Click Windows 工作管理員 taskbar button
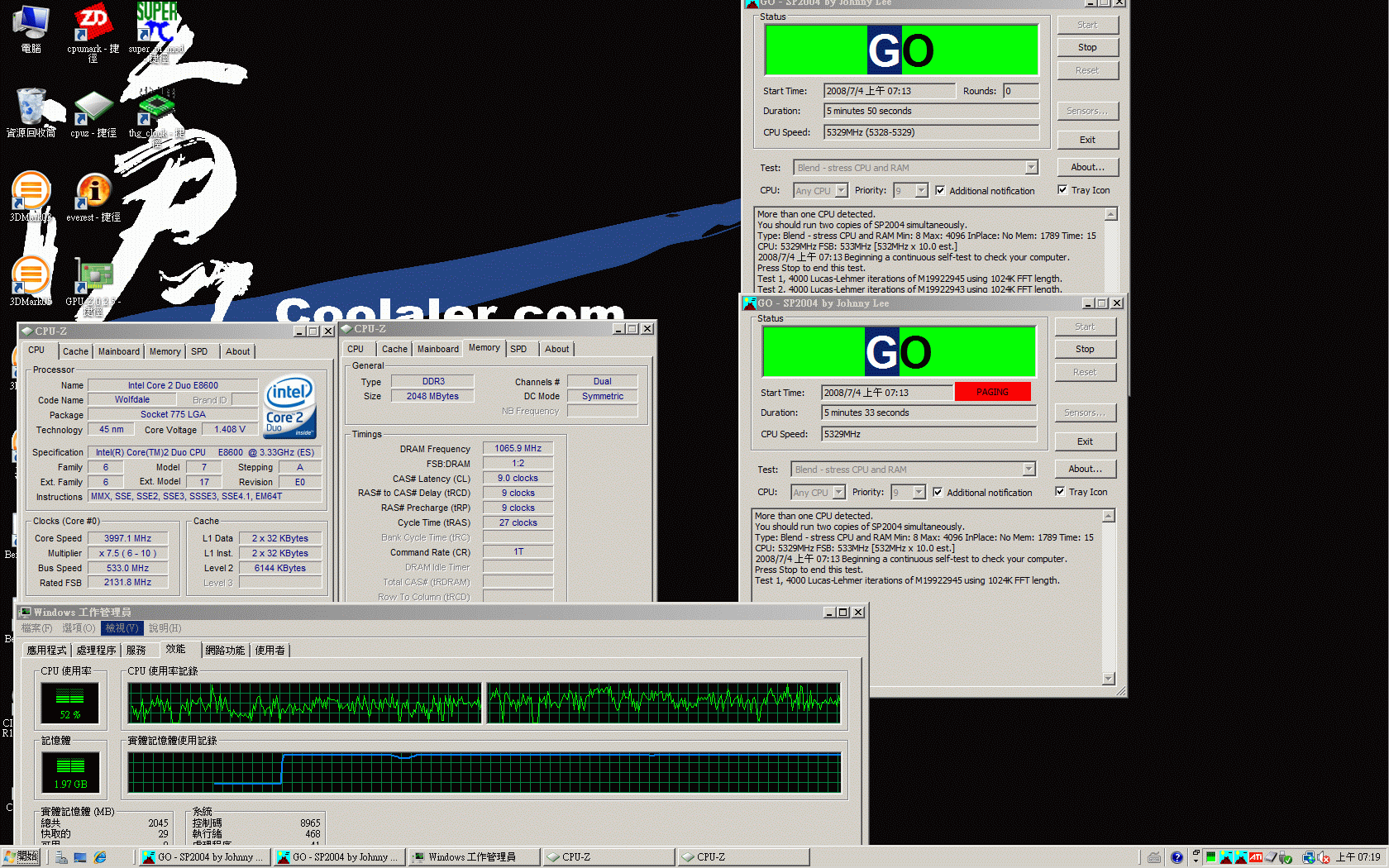Viewport: 1389px width, 868px height. click(474, 857)
